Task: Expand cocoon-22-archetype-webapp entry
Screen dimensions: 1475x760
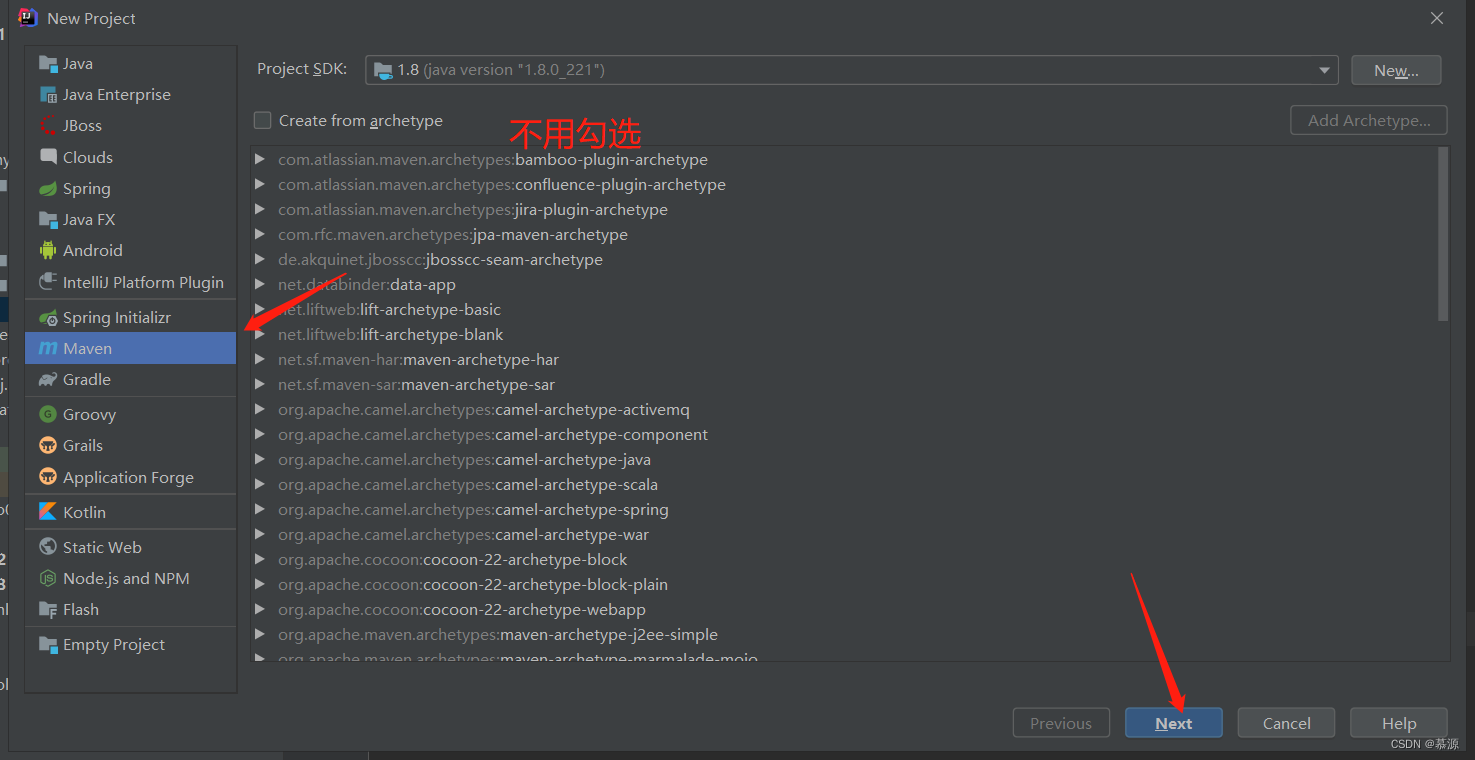Action: 260,610
